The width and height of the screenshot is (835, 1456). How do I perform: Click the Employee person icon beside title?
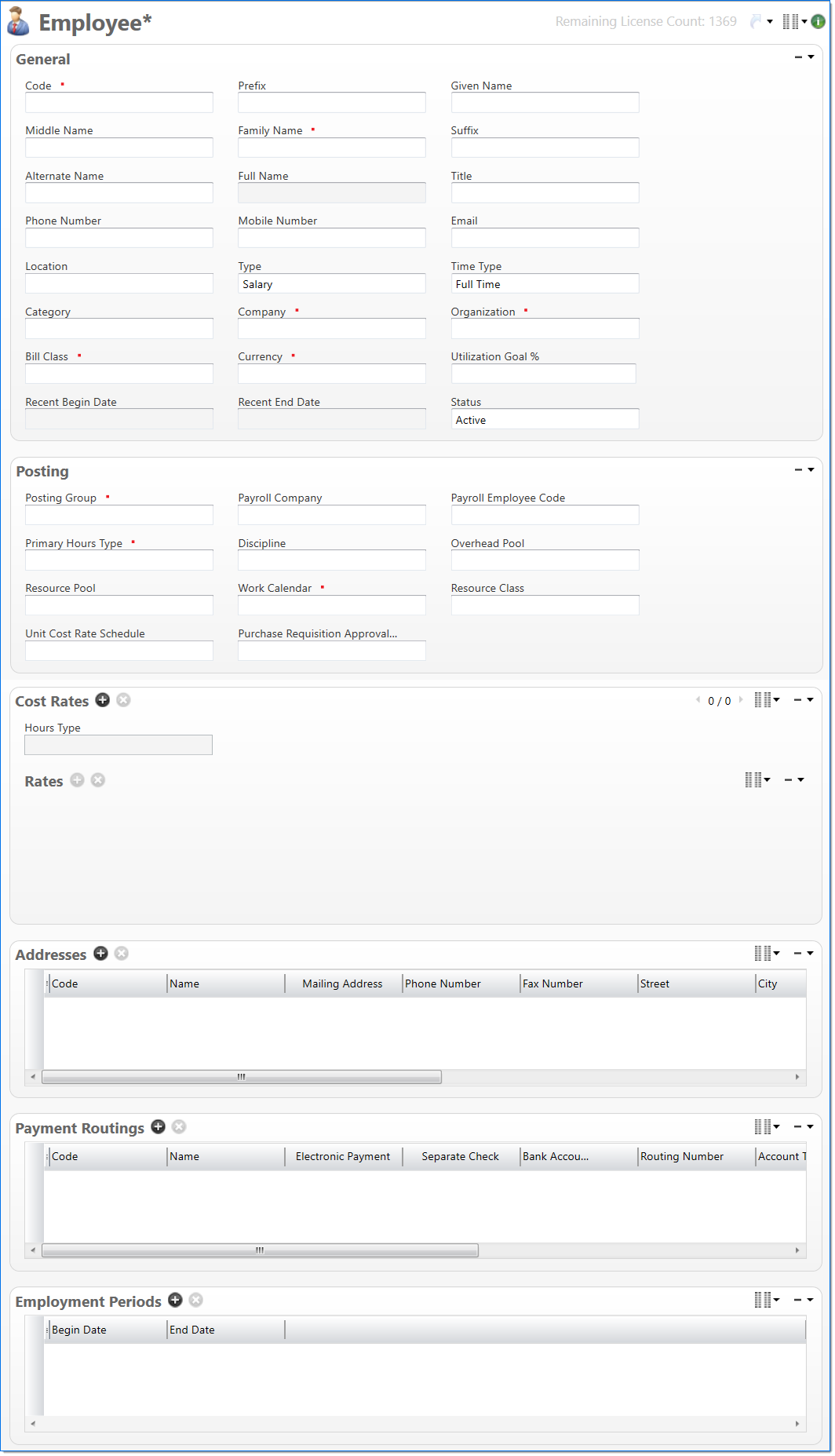coord(19,22)
